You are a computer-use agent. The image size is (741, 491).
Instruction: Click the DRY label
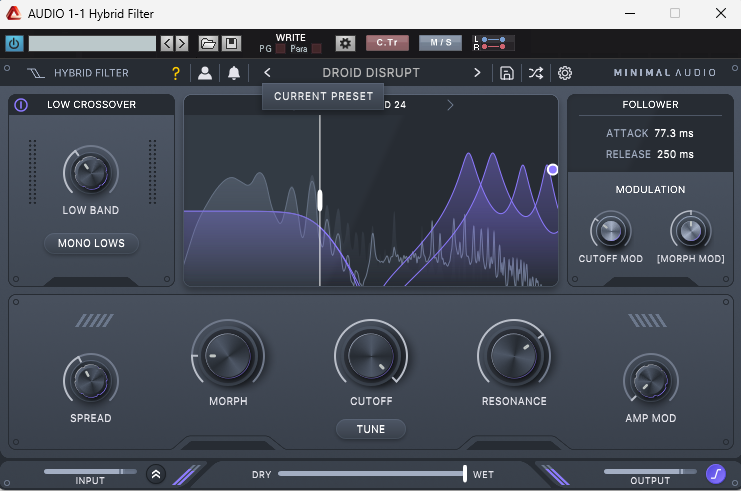(x=262, y=474)
